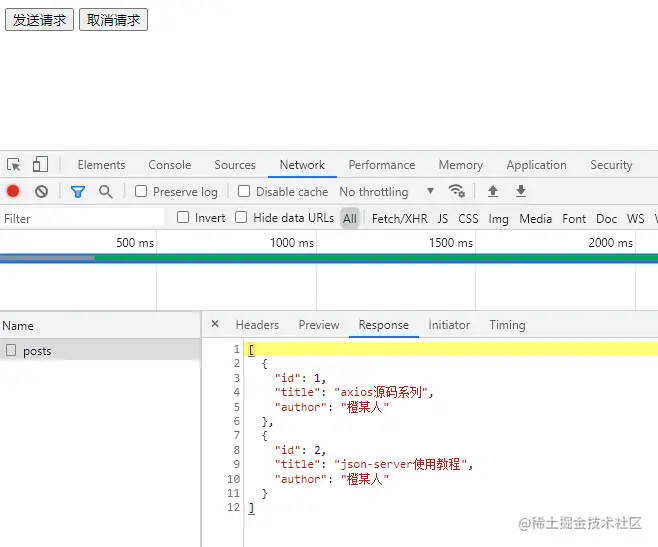
Task: Click the 1000 ms timeline marker
Action: (292, 243)
